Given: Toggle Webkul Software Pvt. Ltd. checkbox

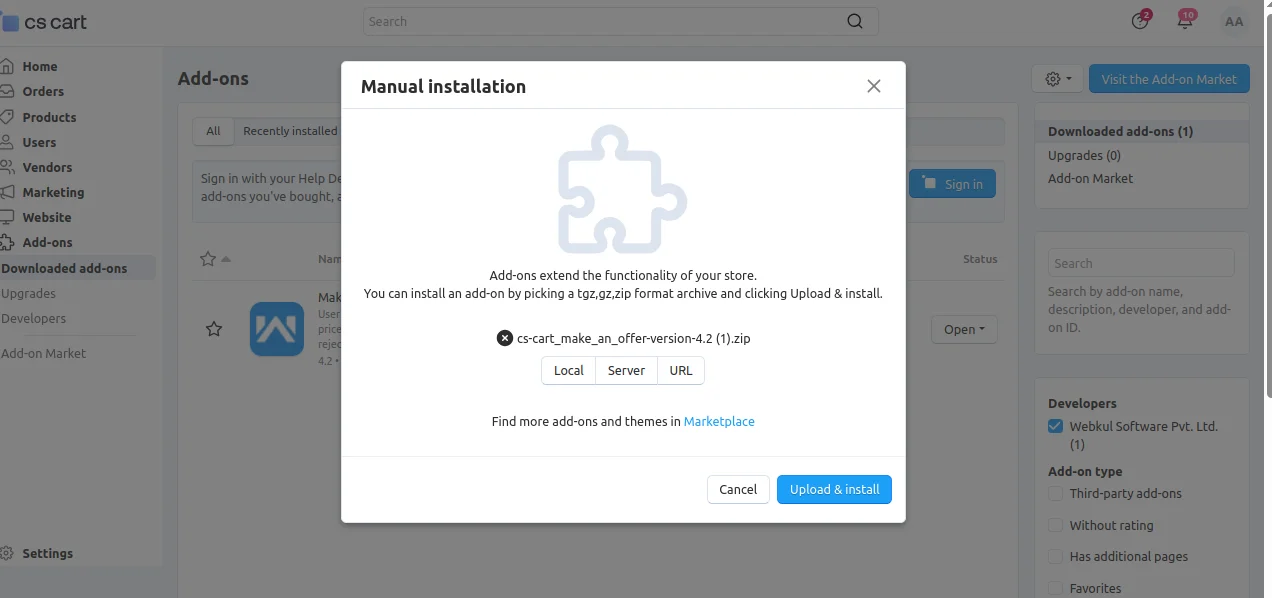Looking at the screenshot, I should 1055,426.
